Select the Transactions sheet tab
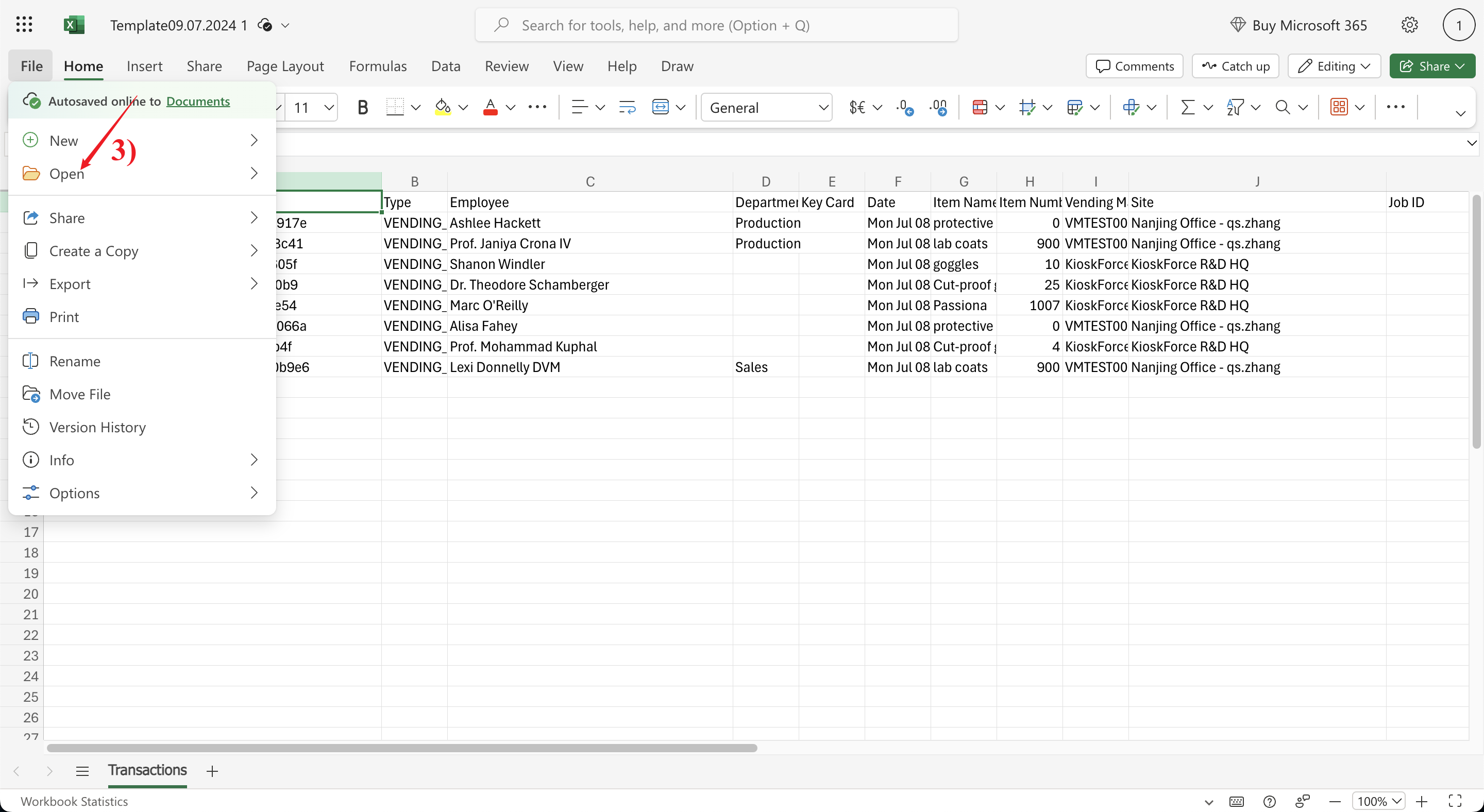 point(147,771)
